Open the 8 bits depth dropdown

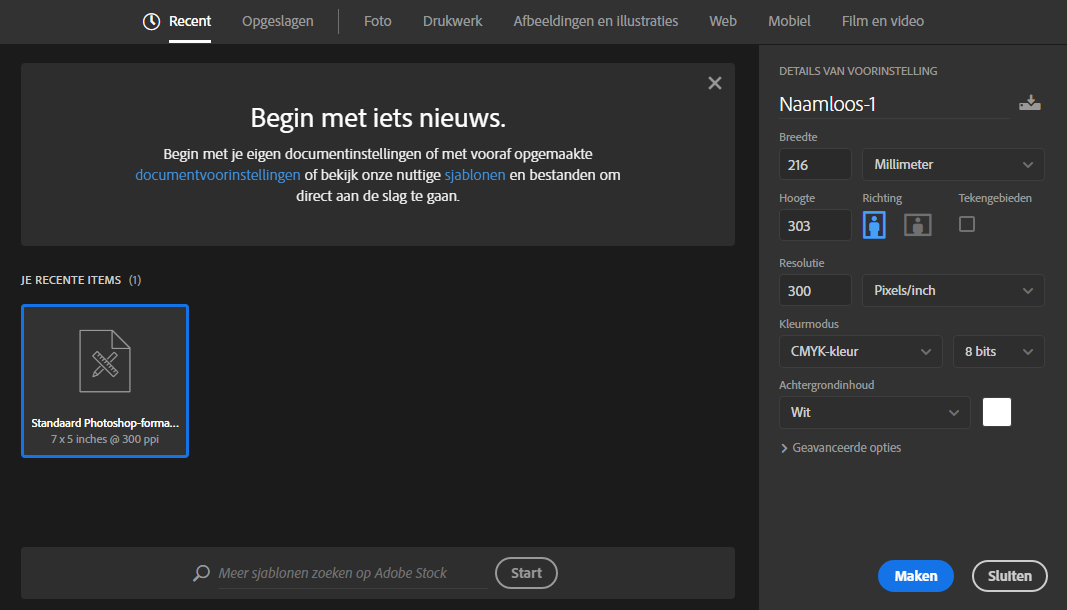point(998,351)
